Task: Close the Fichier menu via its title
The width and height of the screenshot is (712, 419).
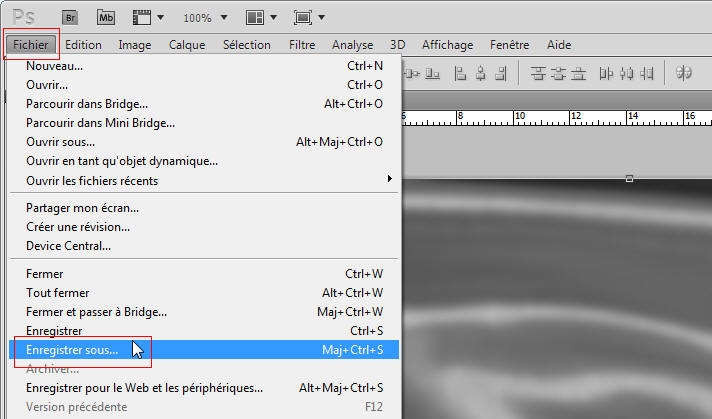Action: coord(30,45)
